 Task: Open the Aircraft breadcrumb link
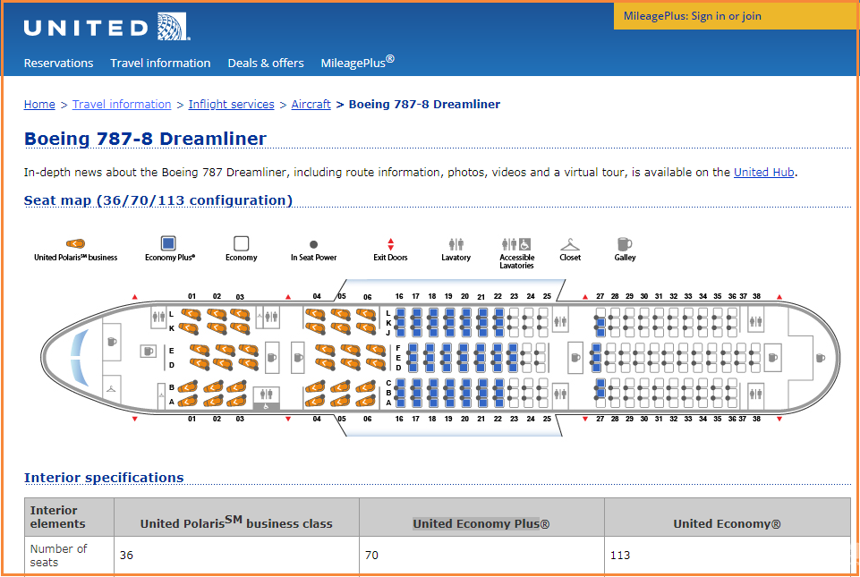coord(311,104)
